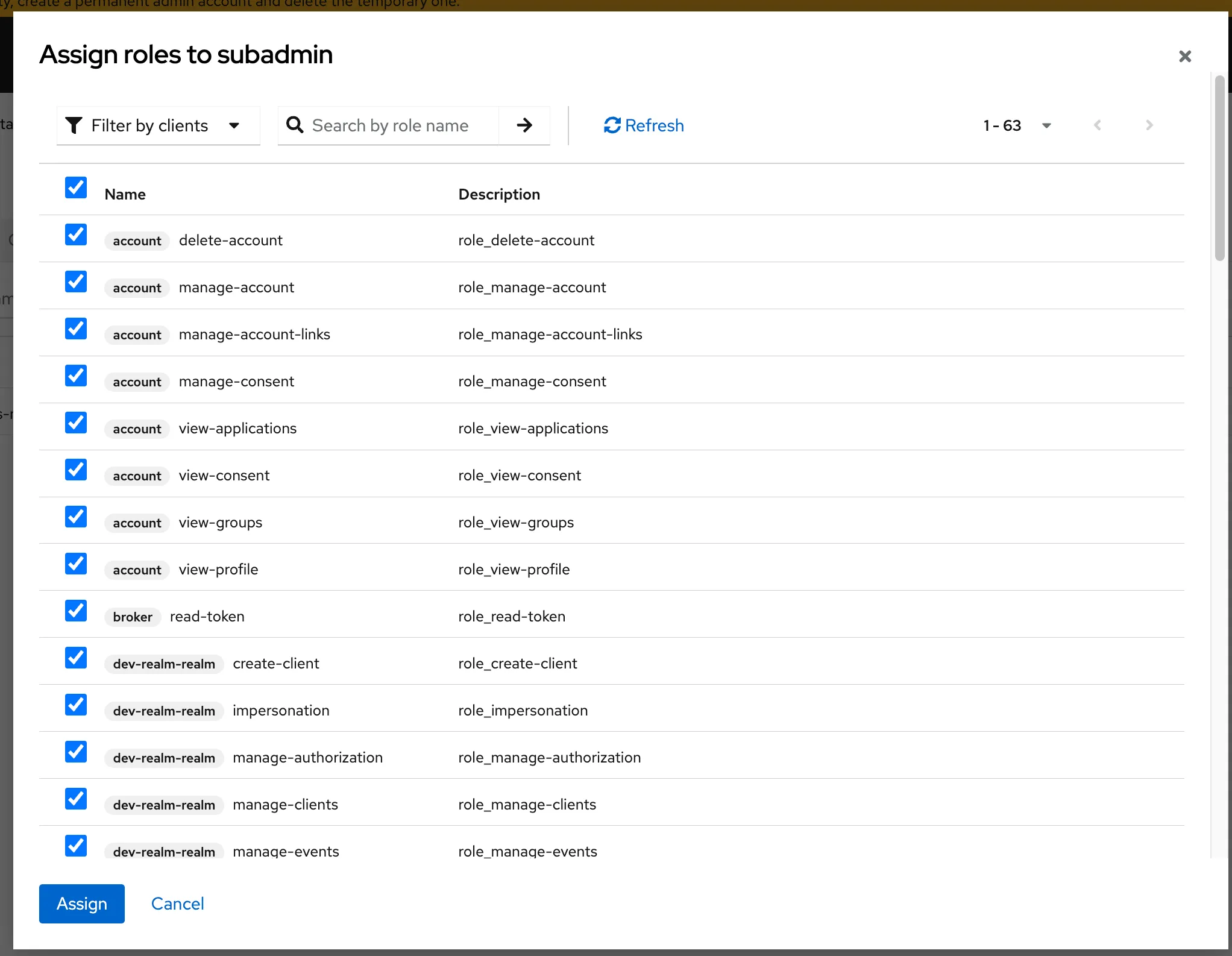This screenshot has width=1232, height=956.
Task: Go to next page of roles
Action: pyautogui.click(x=1149, y=125)
